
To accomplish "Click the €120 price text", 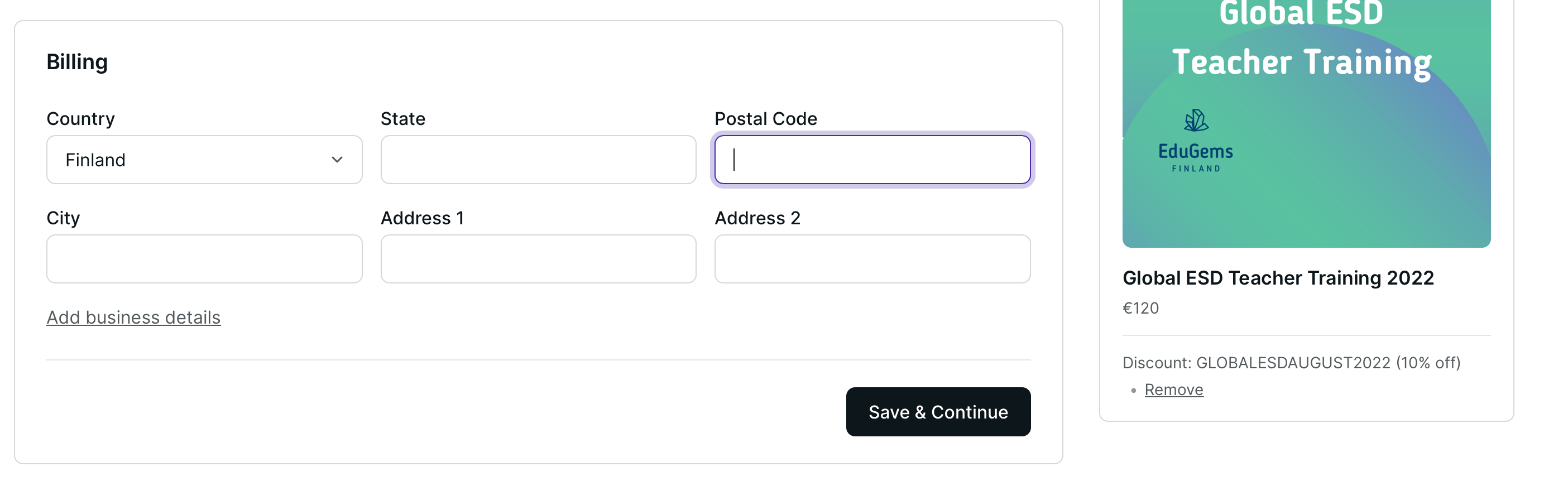I will pyautogui.click(x=1140, y=308).
